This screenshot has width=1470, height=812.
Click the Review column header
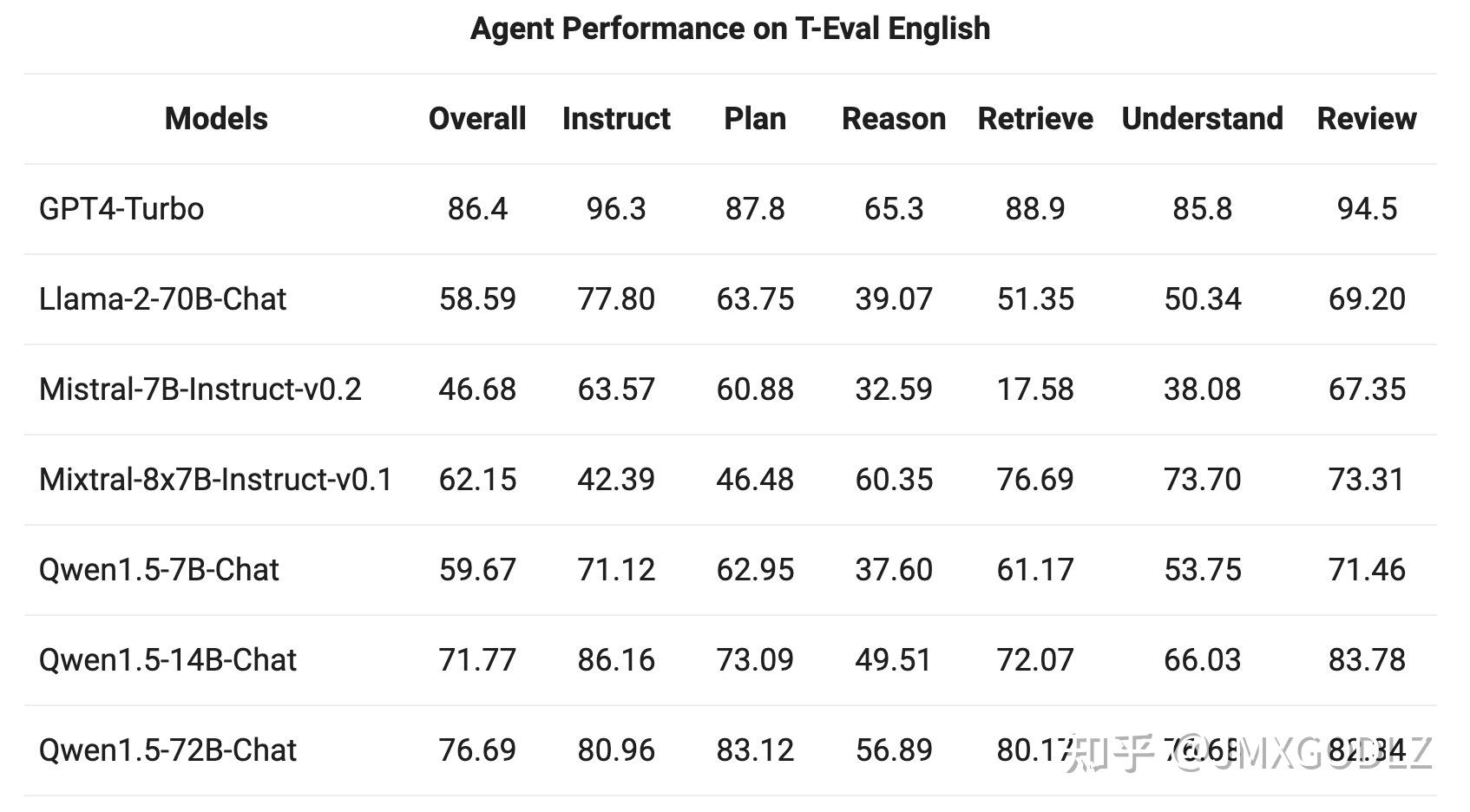(x=1367, y=119)
